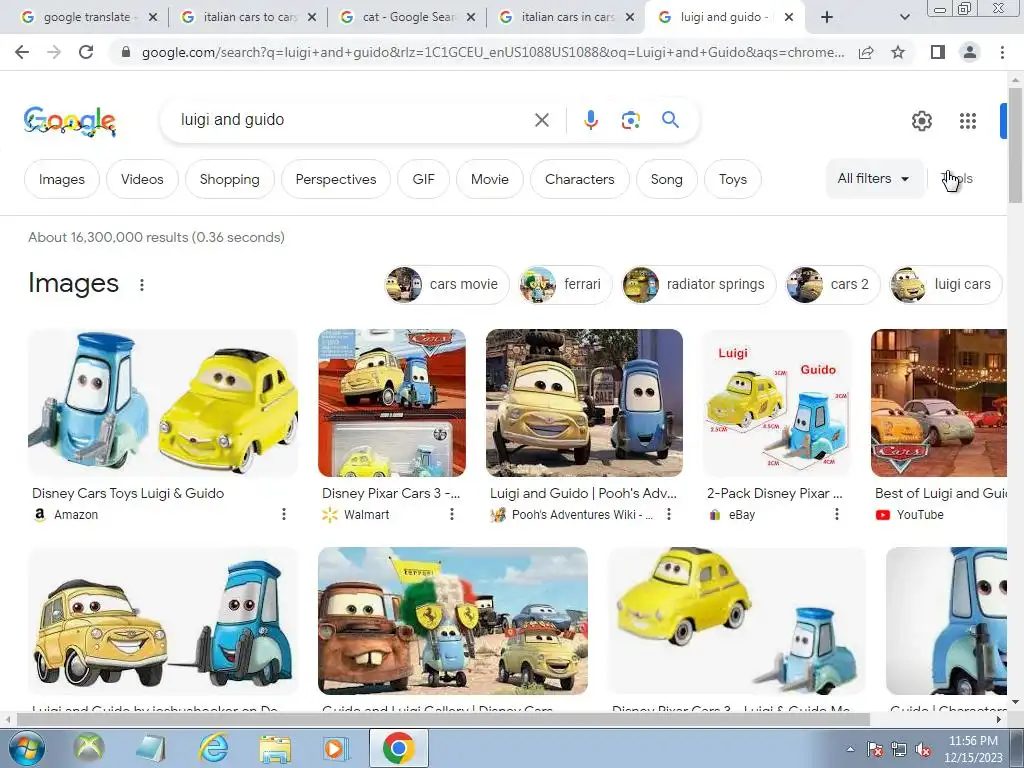Show hidden system tray icons
Image resolution: width=1024 pixels, height=768 pixels.
(x=850, y=749)
